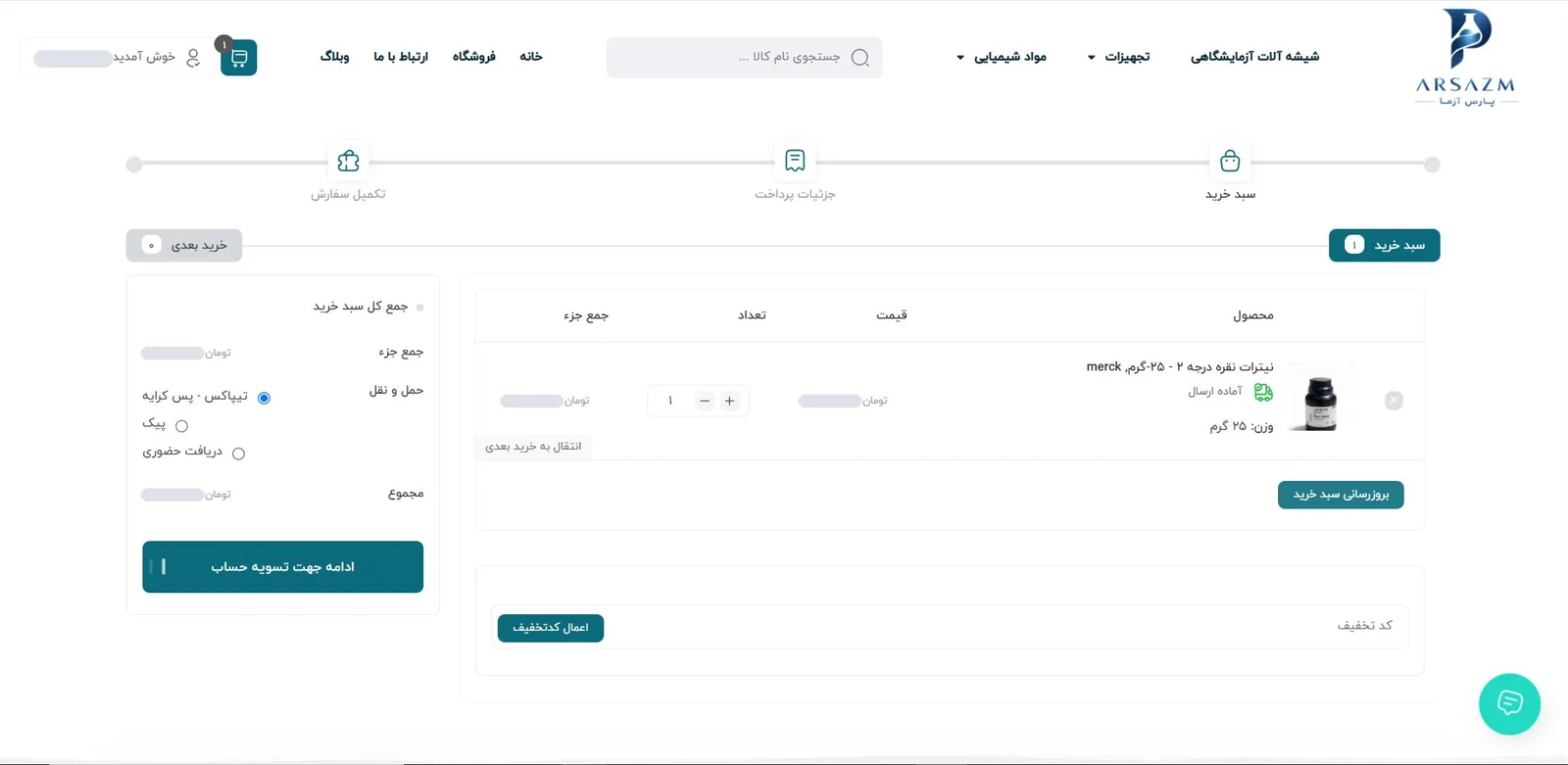Click the search magnifier icon
Screen dimensions: 1568x765
coord(860,58)
